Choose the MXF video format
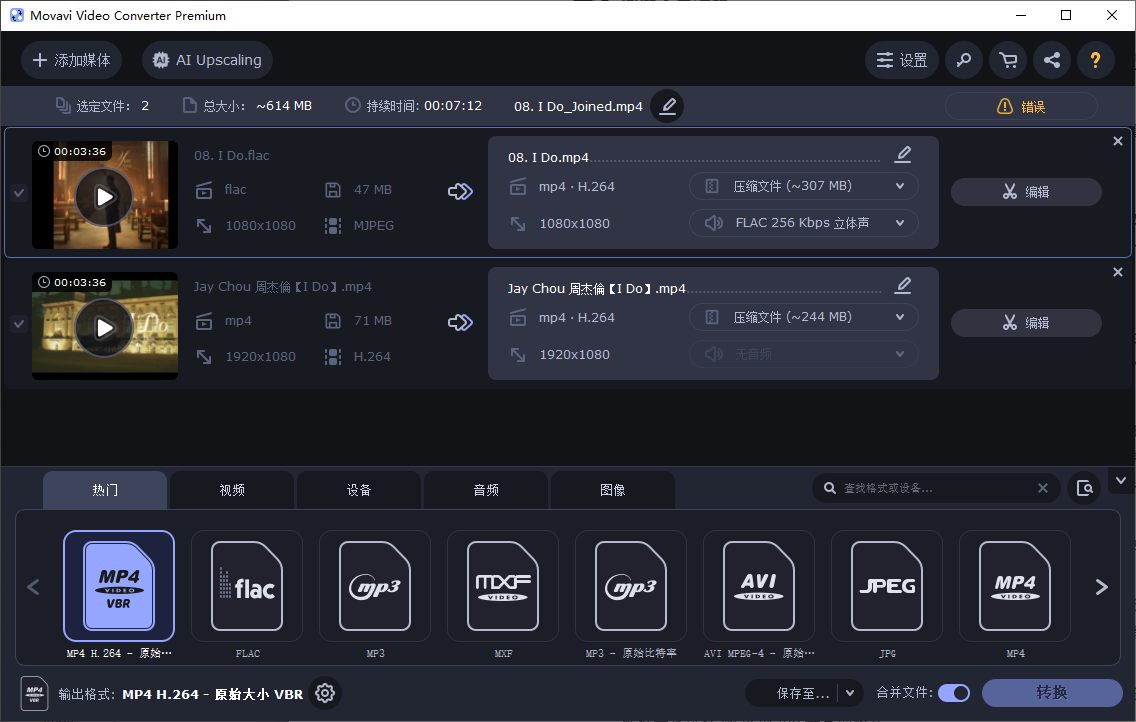The width and height of the screenshot is (1136, 722). 502,586
